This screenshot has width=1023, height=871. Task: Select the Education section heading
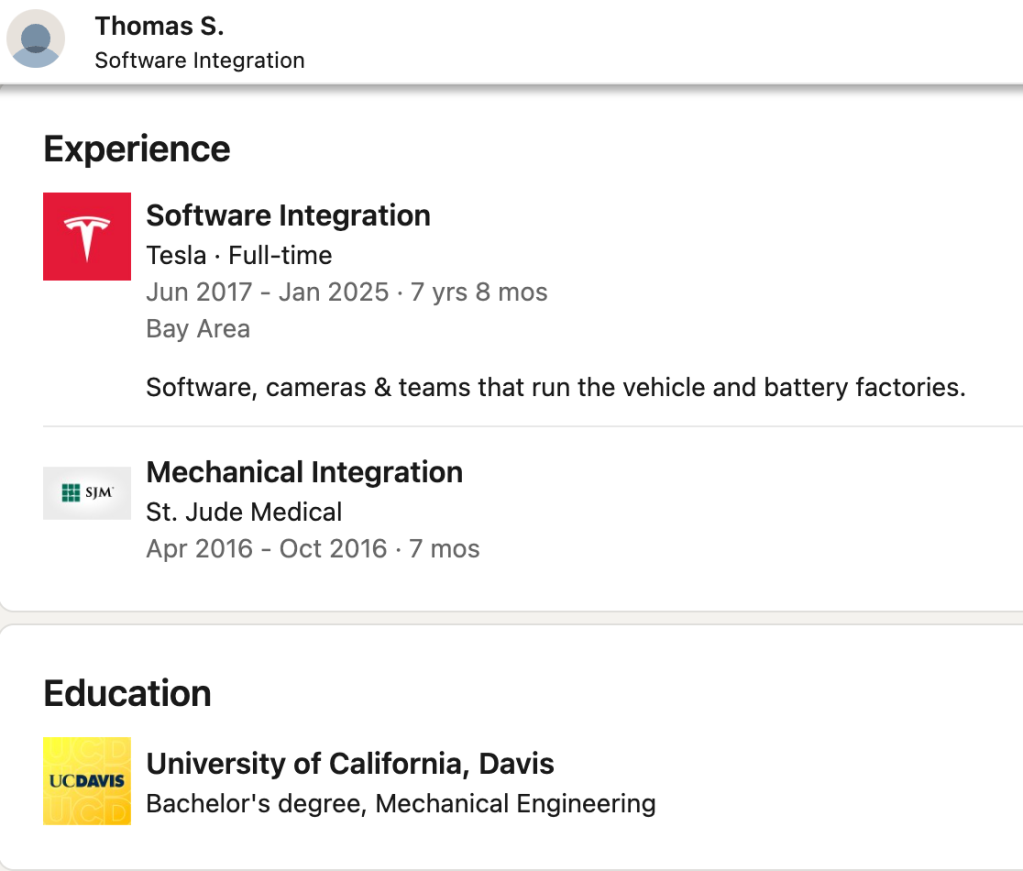coord(127,693)
